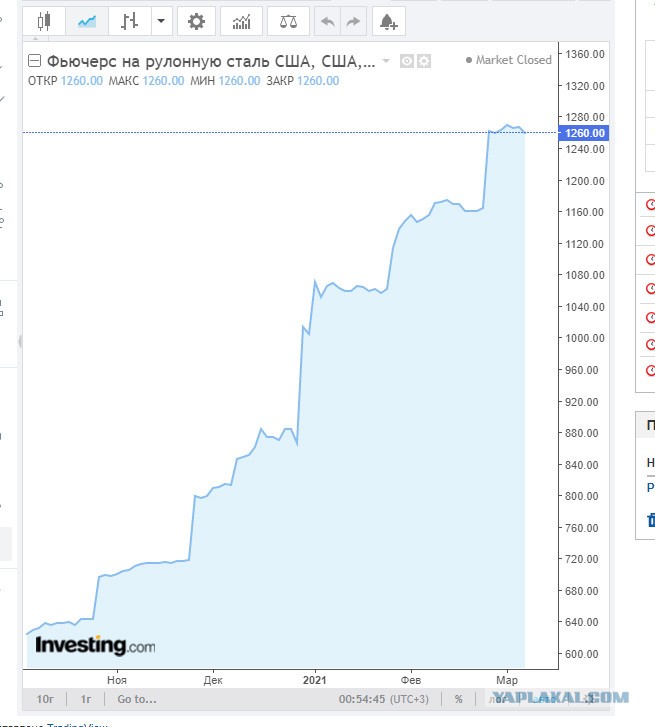Expand the symbol title dropdown arrow

386,61
